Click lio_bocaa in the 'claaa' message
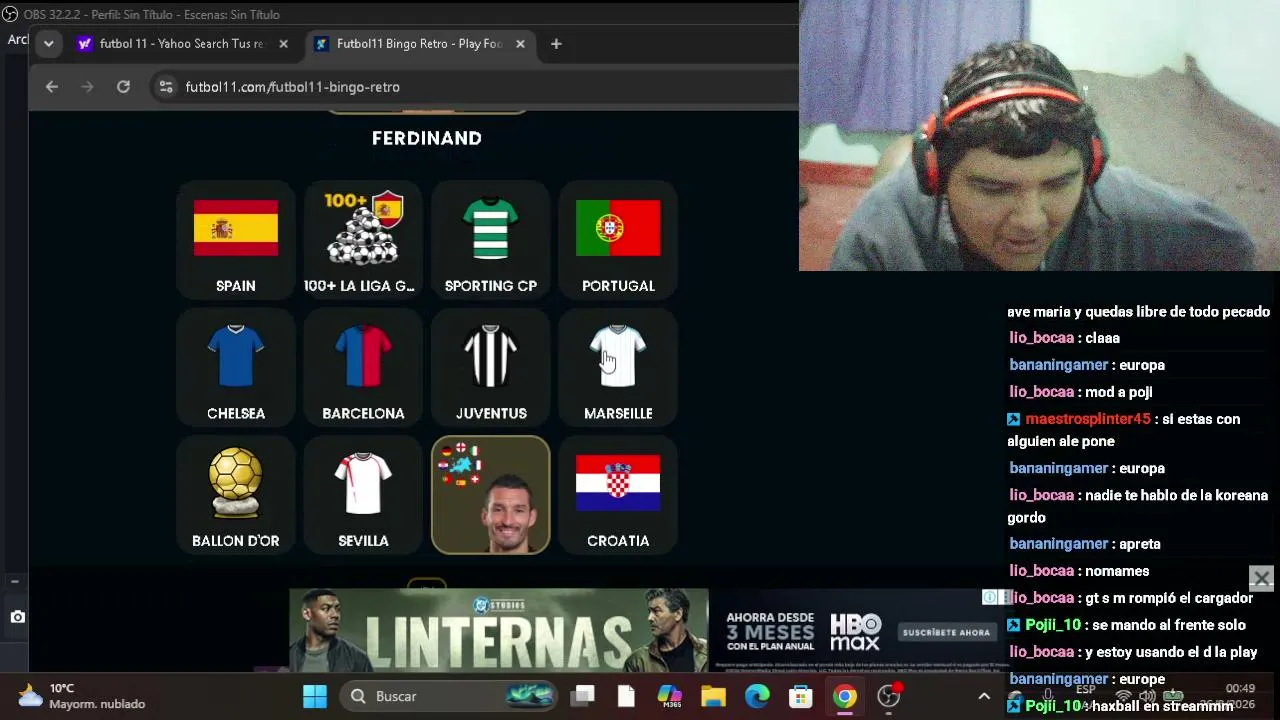This screenshot has height=720, width=1280. coord(1042,338)
